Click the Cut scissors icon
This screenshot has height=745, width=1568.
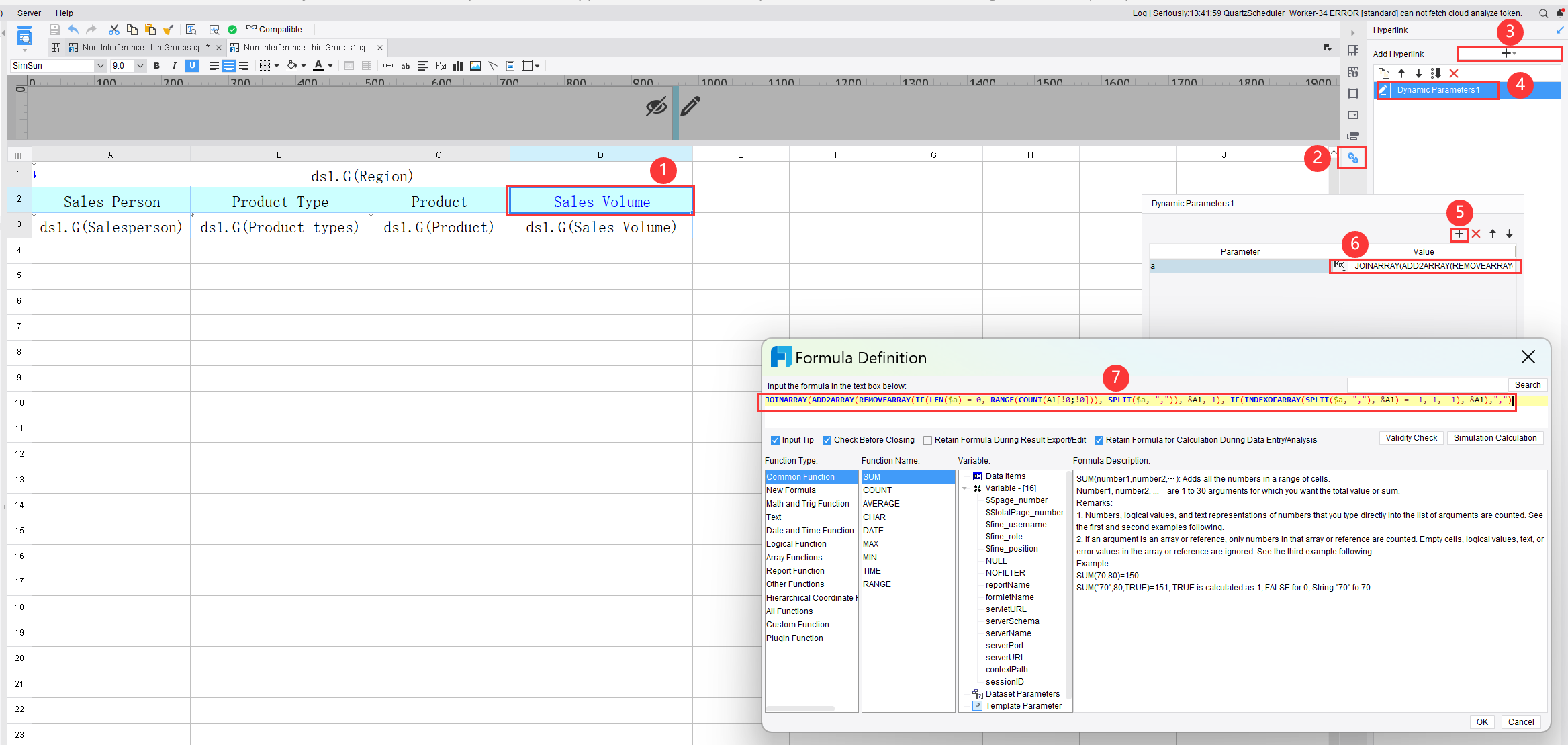click(114, 30)
